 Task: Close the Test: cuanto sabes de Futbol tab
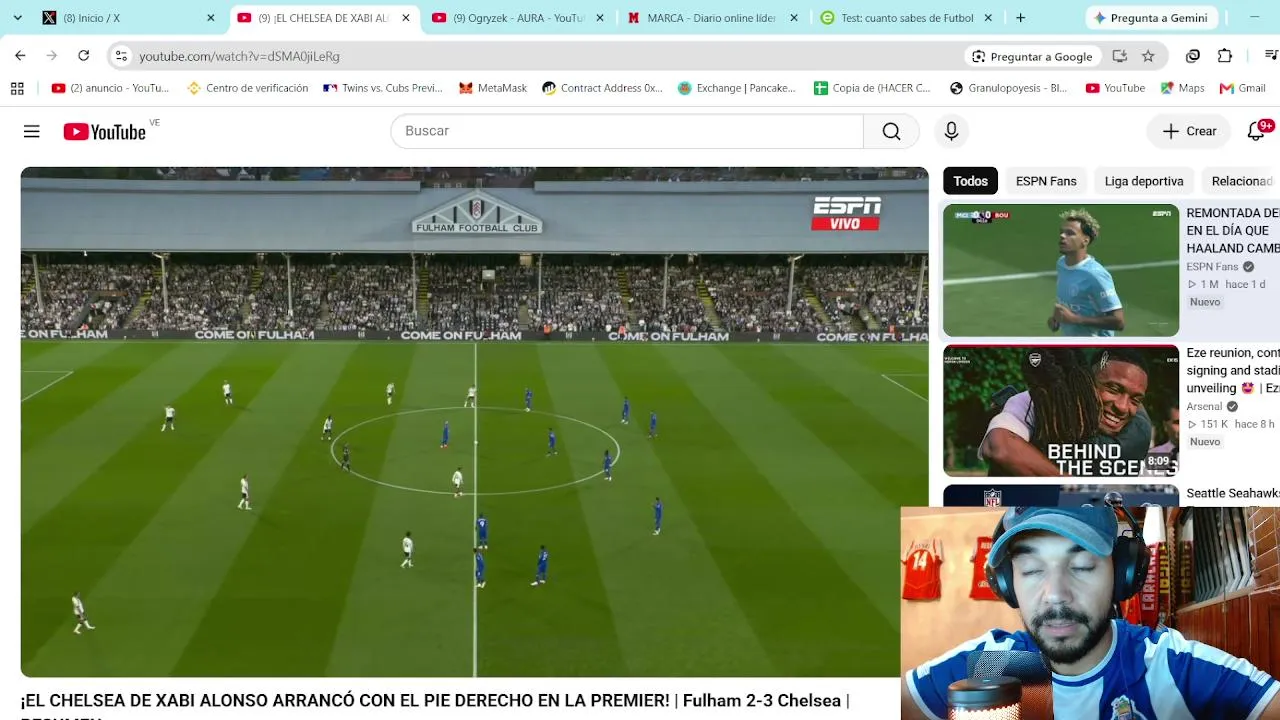(988, 18)
